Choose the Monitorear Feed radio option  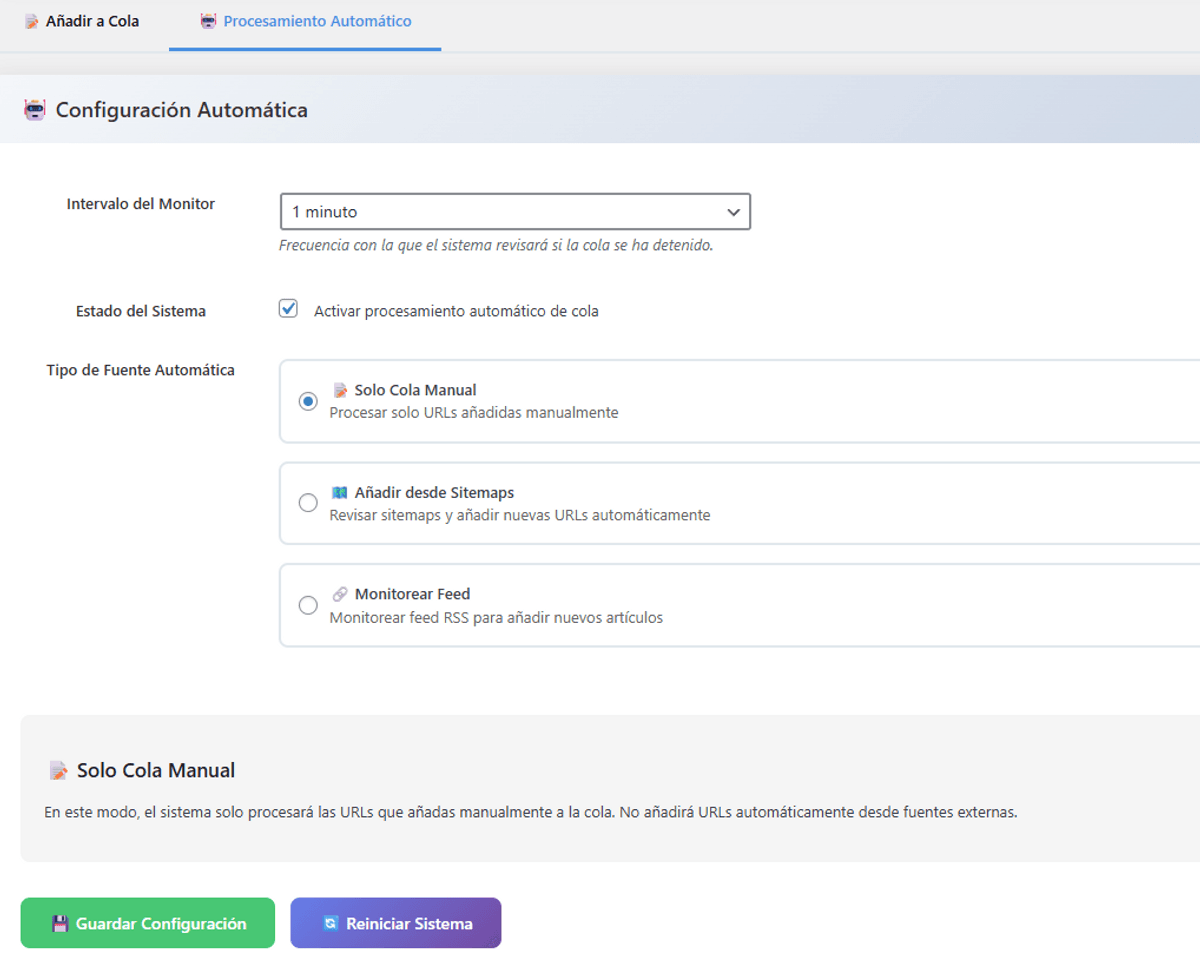tap(308, 605)
